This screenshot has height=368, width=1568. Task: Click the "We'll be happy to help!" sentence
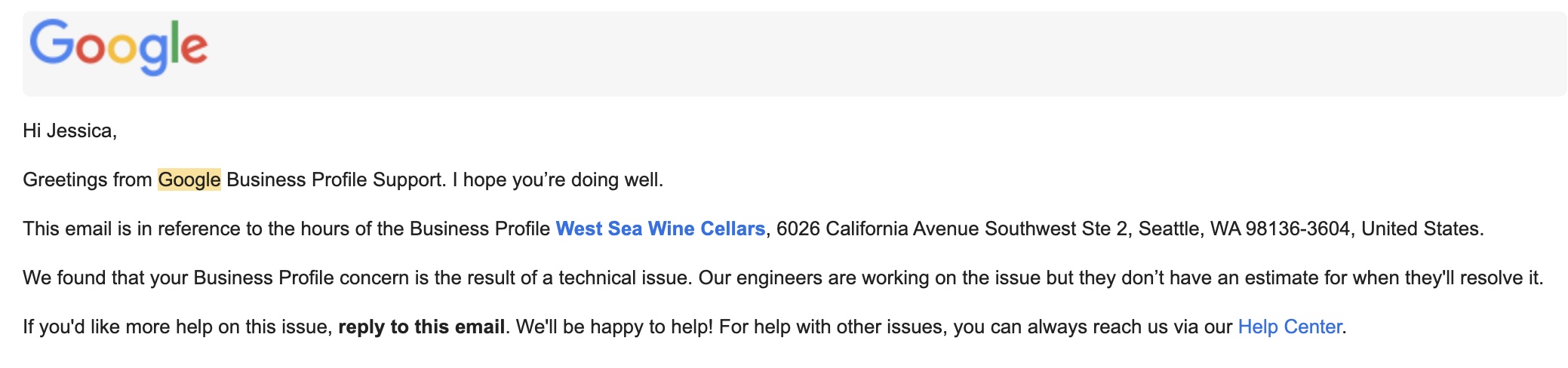[613, 327]
